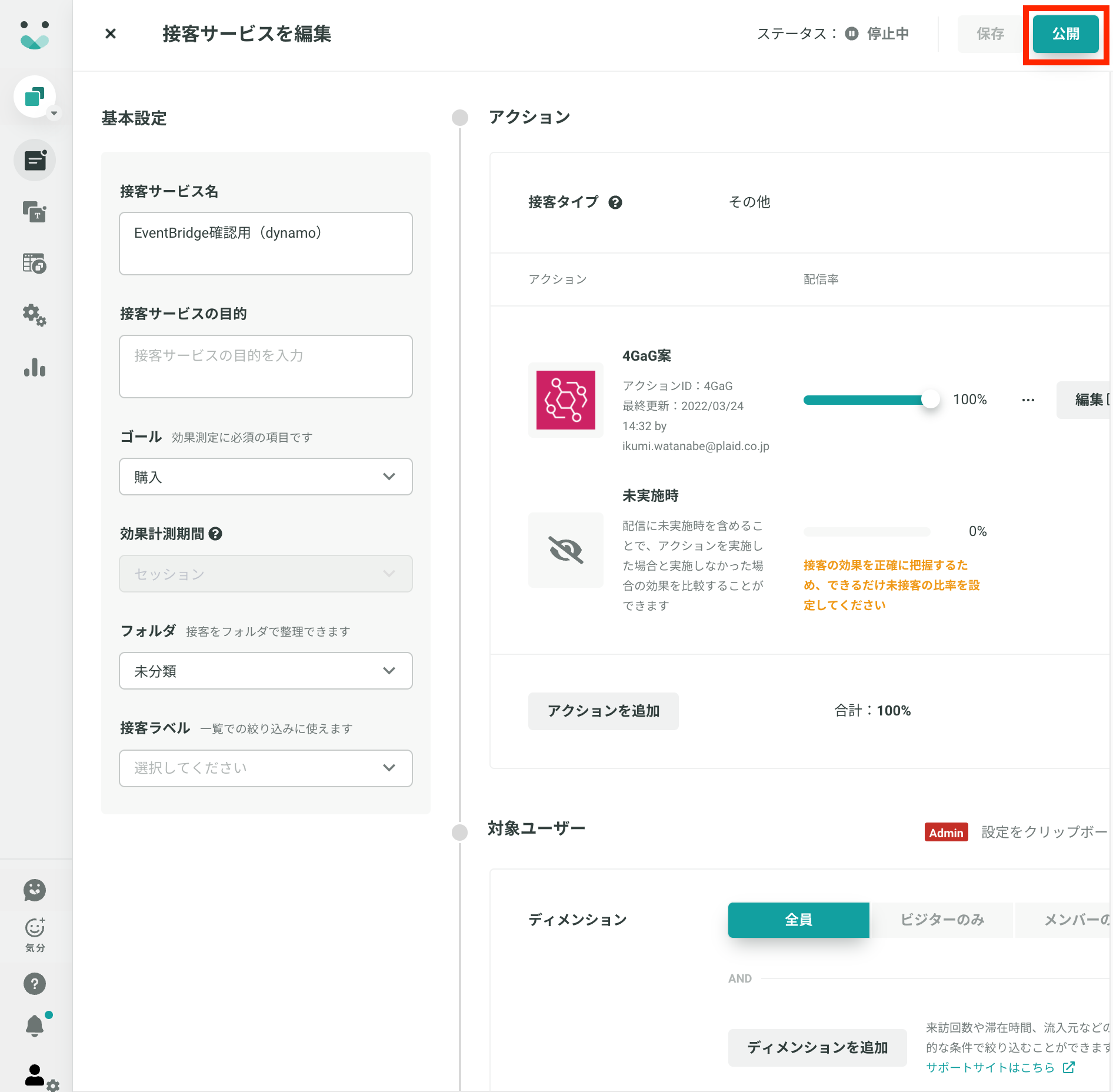Open the three-dots menu for 4GaG案
The height and width of the screenshot is (1092, 1113).
(x=1028, y=400)
